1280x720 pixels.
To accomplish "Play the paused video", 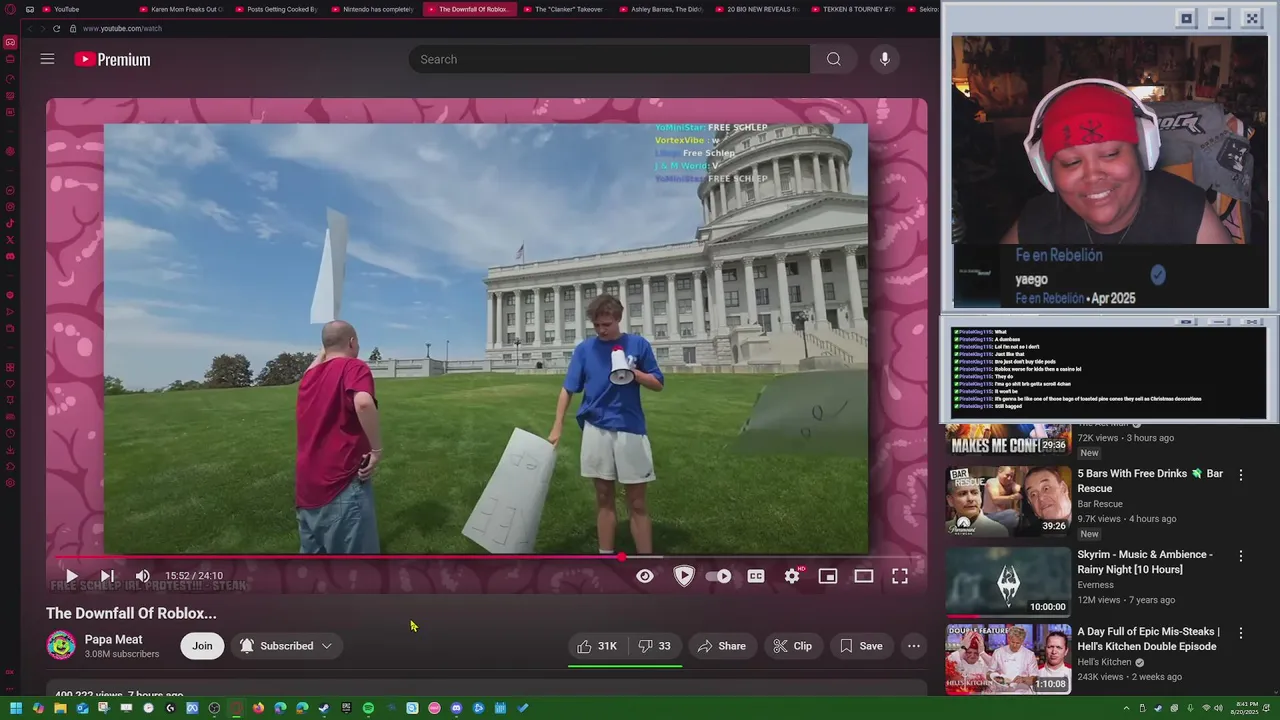I will tap(71, 576).
